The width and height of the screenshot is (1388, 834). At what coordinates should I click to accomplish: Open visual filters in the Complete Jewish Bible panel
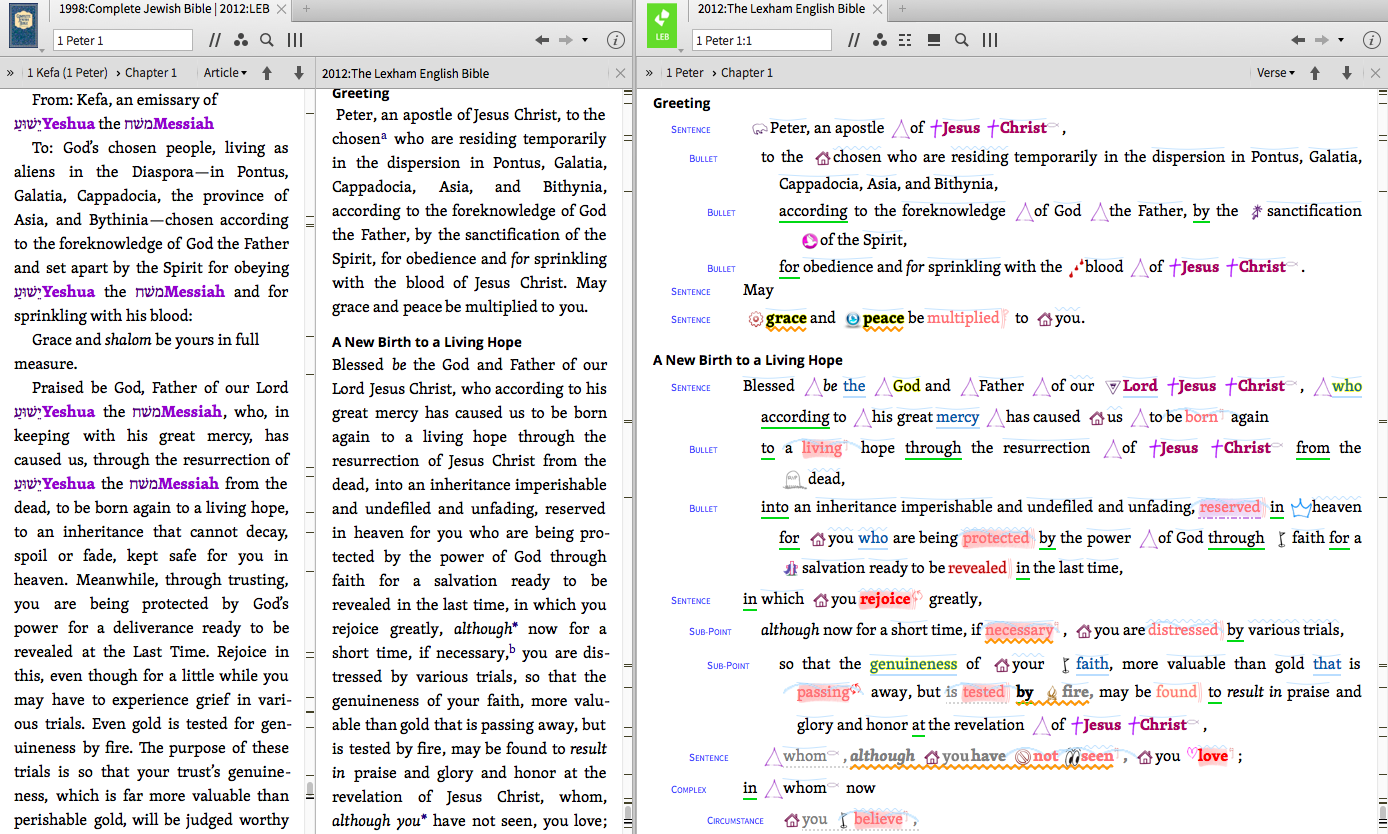(240, 40)
